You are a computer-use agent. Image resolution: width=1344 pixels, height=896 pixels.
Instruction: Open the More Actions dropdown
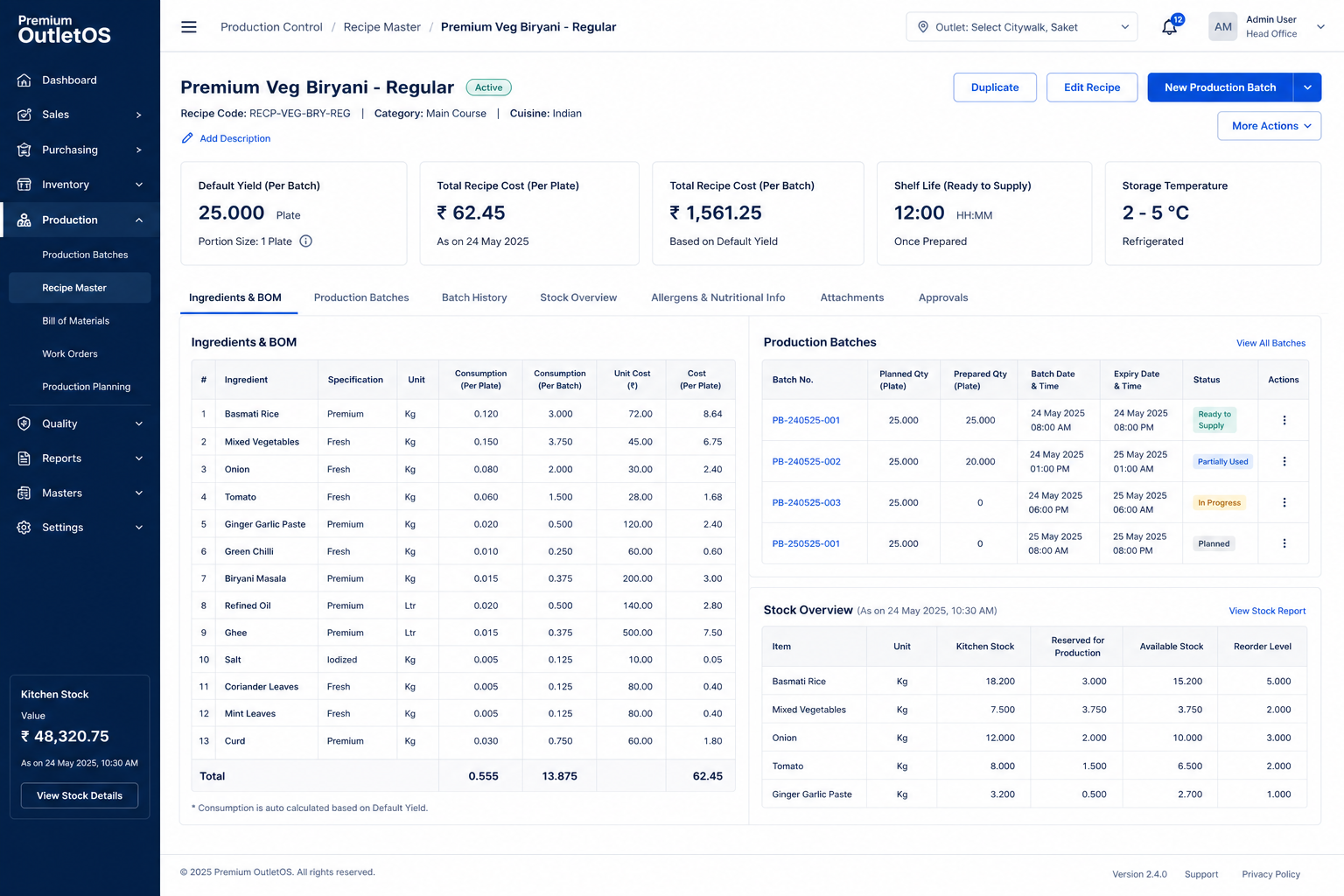(1270, 126)
